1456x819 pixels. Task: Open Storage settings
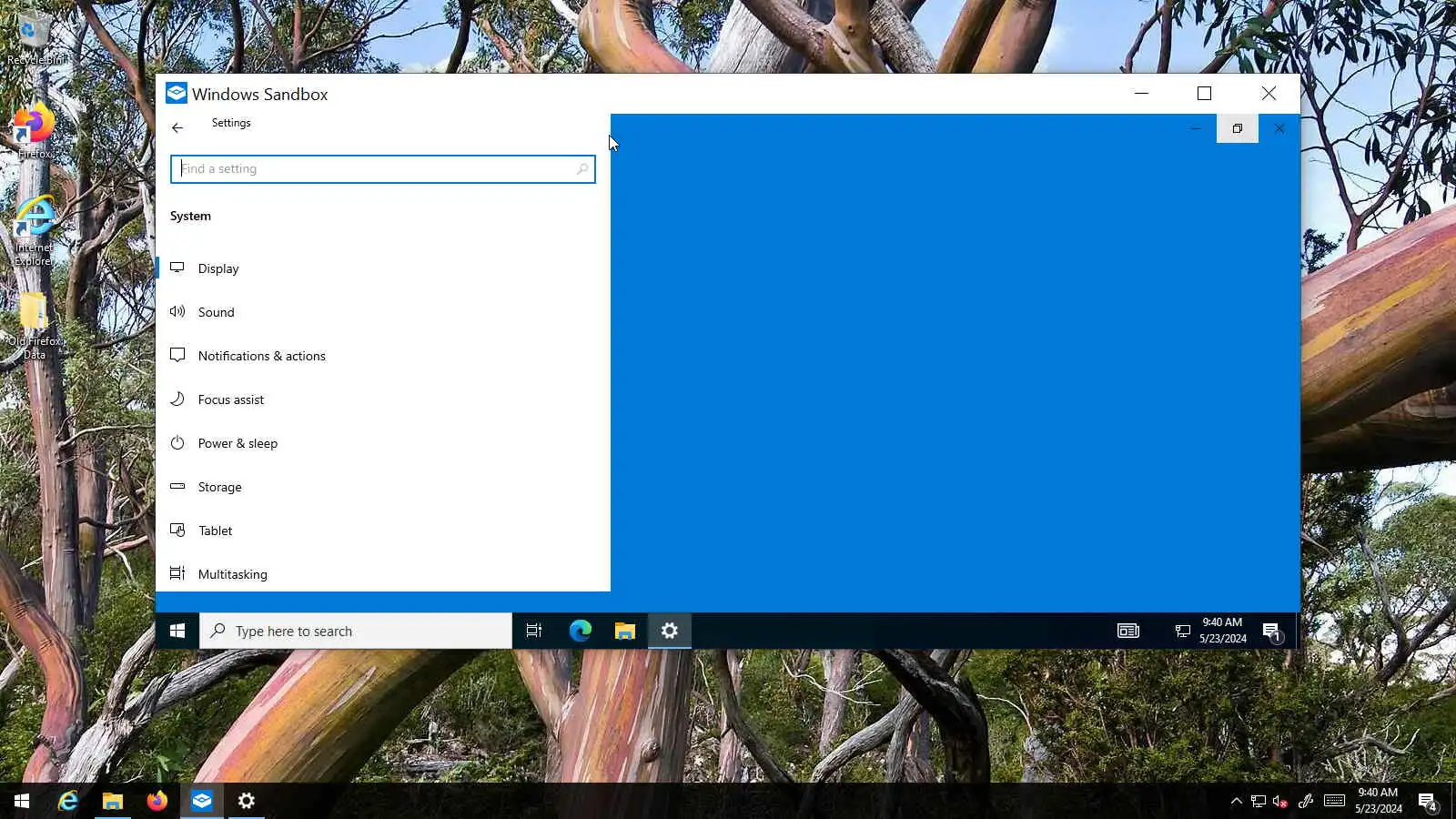click(382, 487)
